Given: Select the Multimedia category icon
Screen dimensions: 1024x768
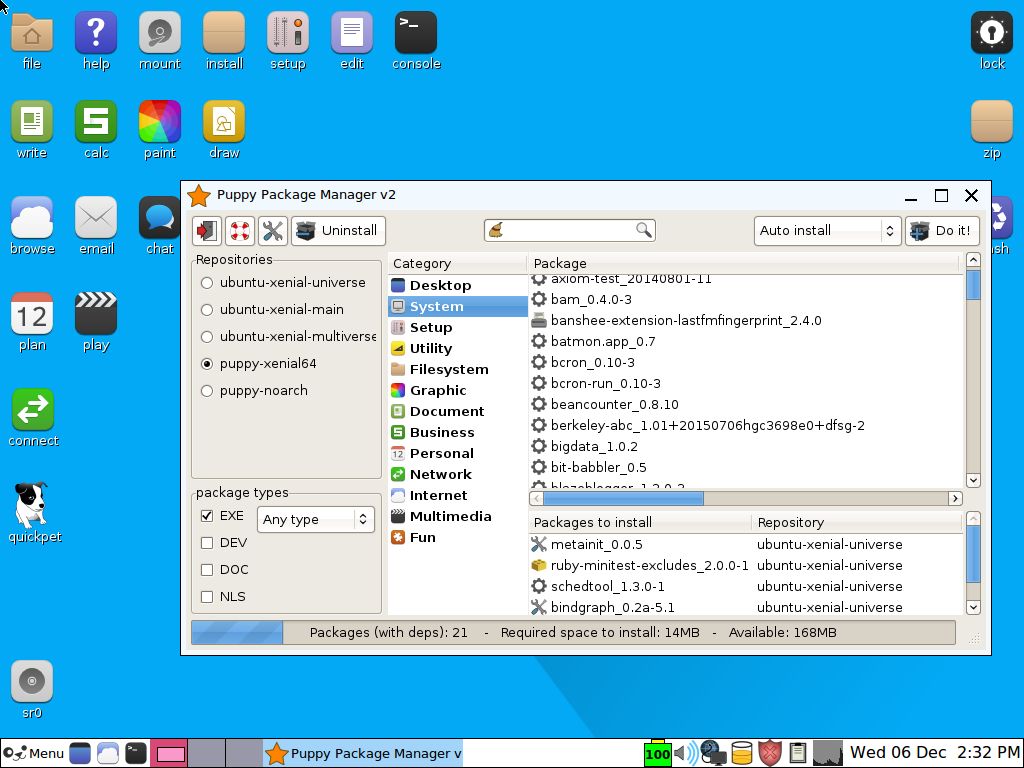Looking at the screenshot, I should click(x=398, y=516).
